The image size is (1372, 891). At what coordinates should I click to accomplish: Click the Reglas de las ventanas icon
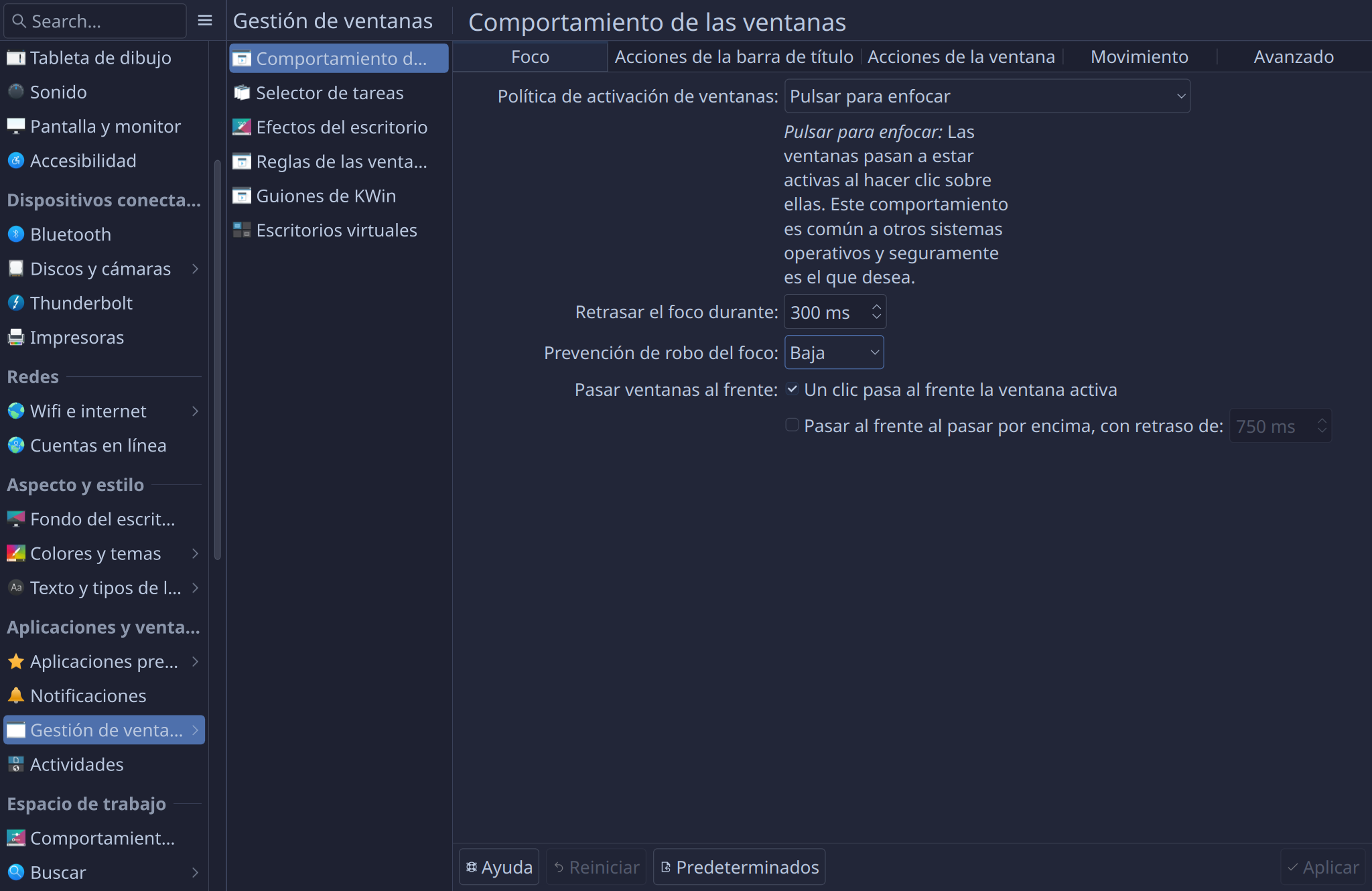pyautogui.click(x=242, y=161)
